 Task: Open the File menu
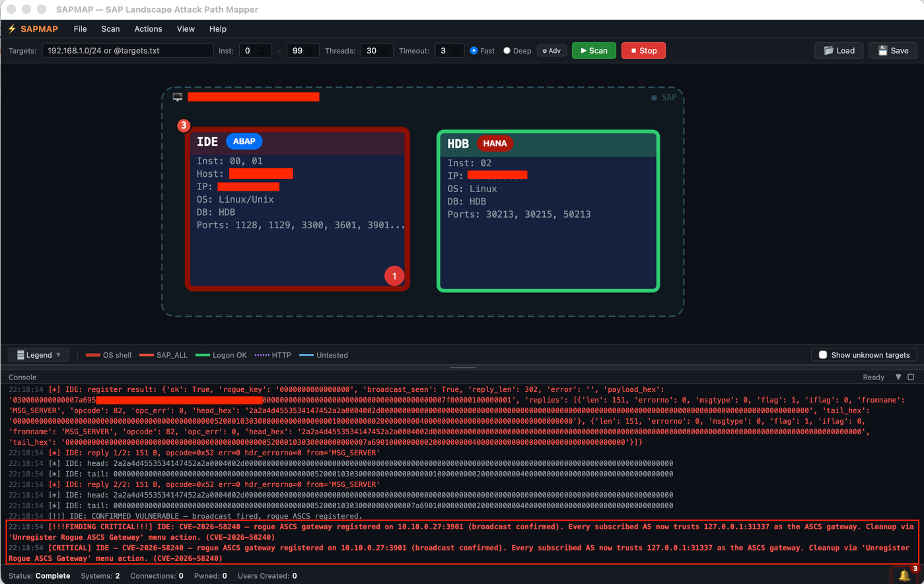click(80, 29)
